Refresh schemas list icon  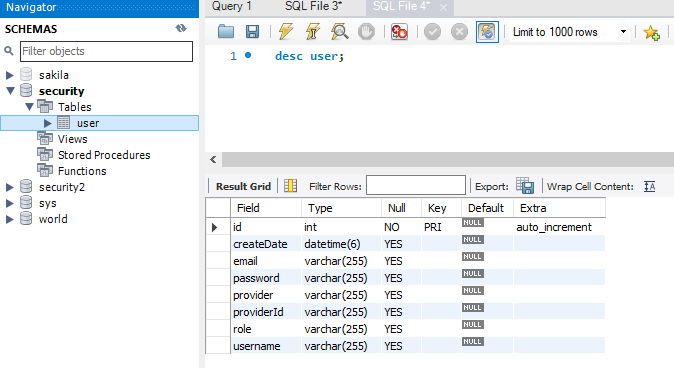coord(181,28)
